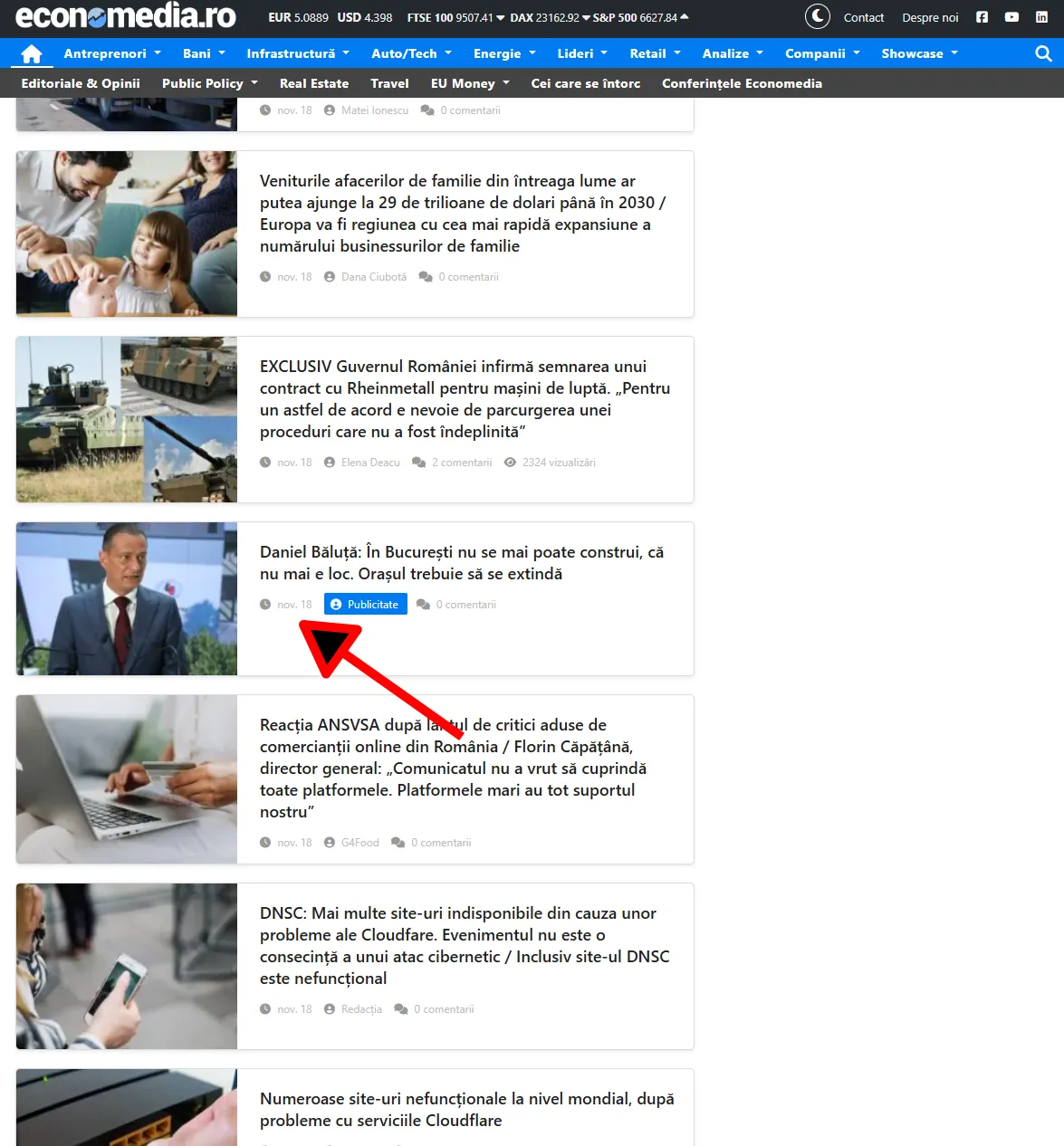Expand the Infrastructură dropdown menu

pyautogui.click(x=297, y=53)
